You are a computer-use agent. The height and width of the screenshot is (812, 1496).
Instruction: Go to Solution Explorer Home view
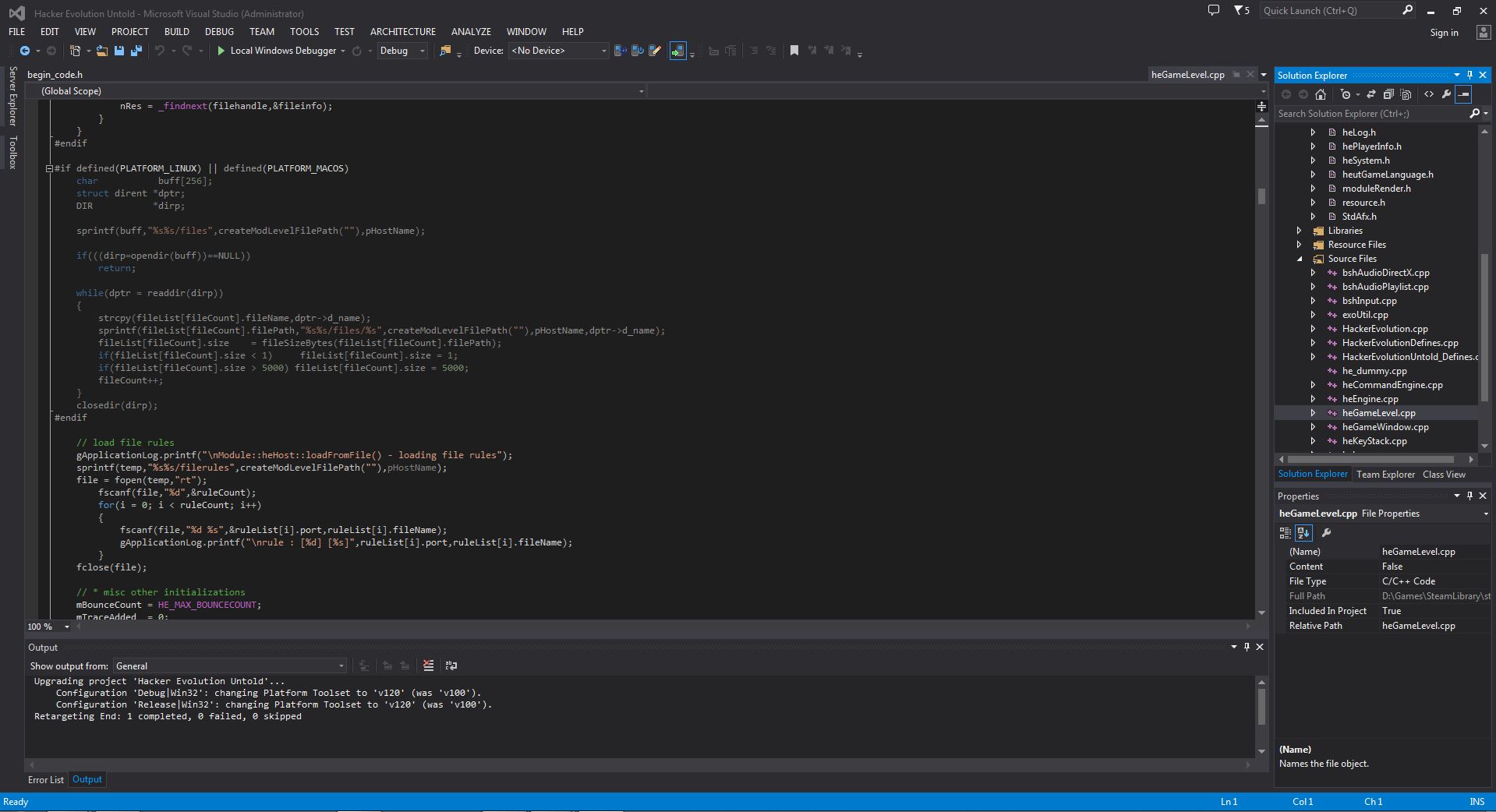[1320, 94]
